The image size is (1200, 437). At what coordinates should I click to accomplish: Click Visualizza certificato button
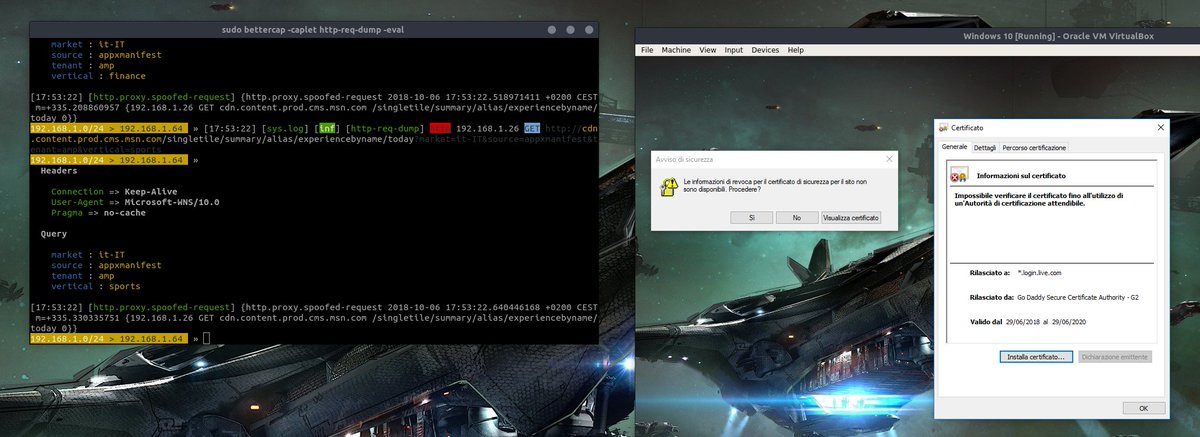pyautogui.click(x=851, y=217)
